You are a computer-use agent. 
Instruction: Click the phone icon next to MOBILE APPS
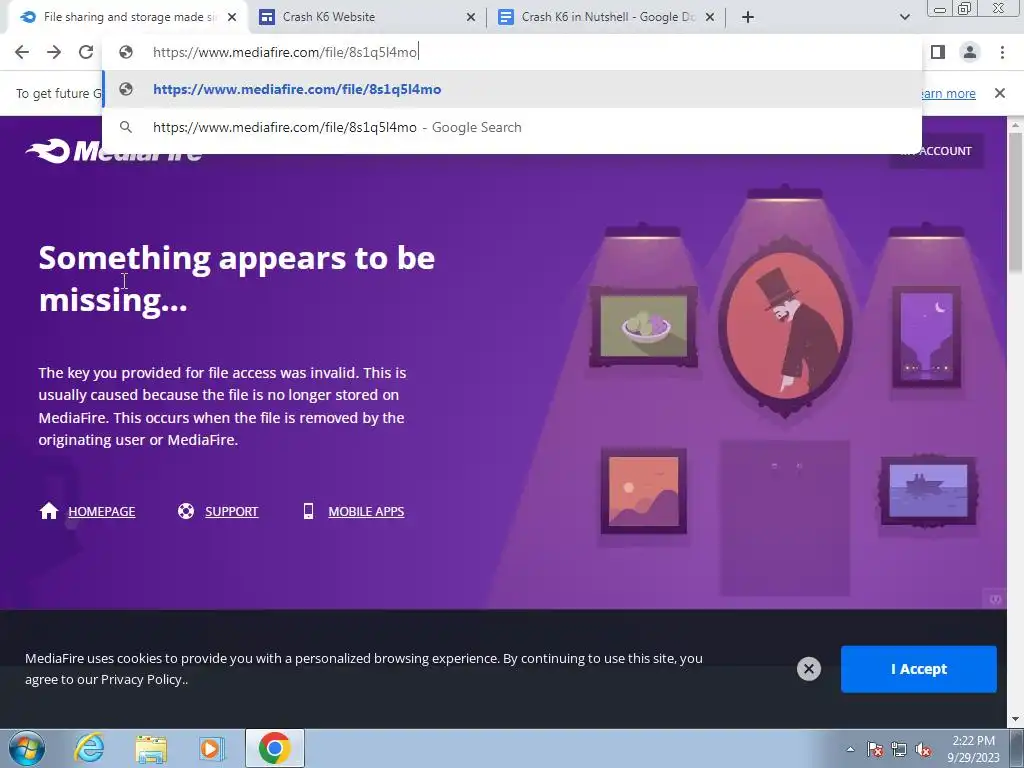[x=308, y=511]
